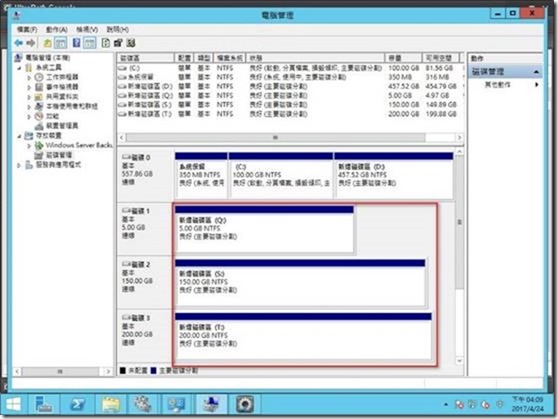
Task: Select 新增磁碟區 (T:) row in volume list
Action: click(290, 114)
